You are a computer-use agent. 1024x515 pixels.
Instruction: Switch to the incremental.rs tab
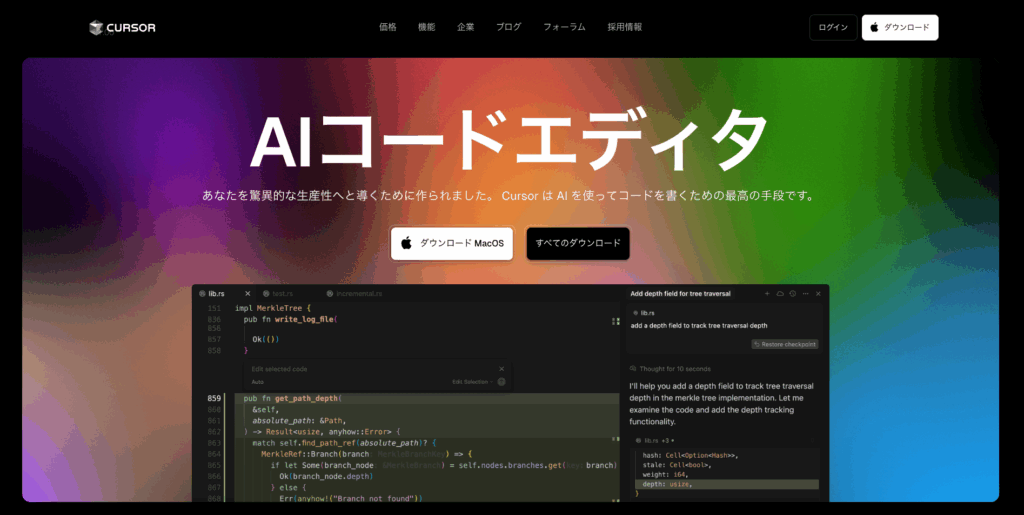355,294
